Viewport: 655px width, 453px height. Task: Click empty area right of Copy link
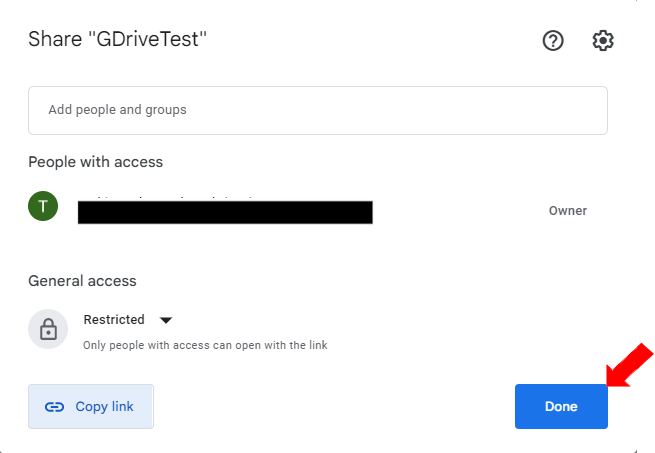point(330,407)
